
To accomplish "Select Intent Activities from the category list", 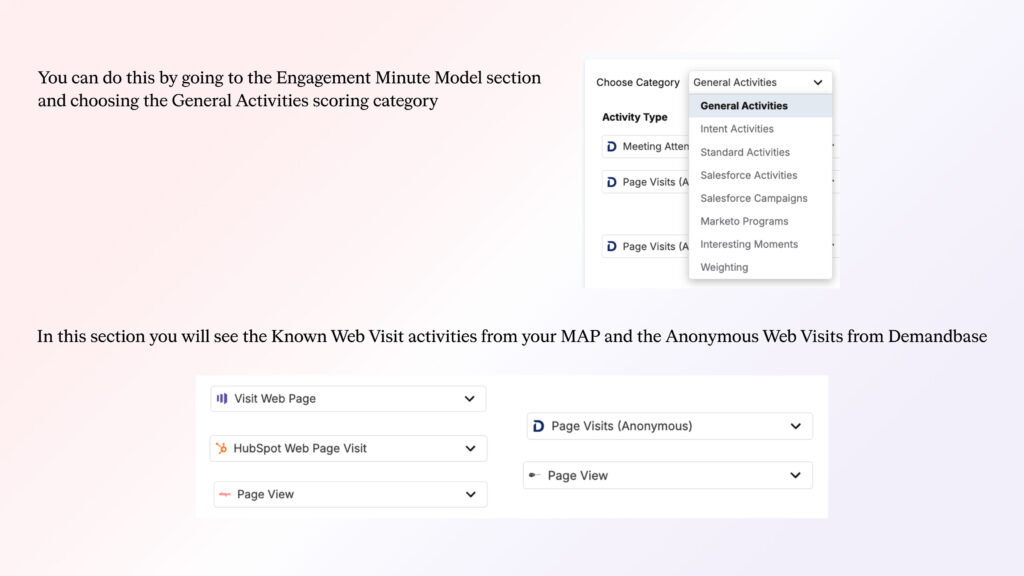I will 736,129.
